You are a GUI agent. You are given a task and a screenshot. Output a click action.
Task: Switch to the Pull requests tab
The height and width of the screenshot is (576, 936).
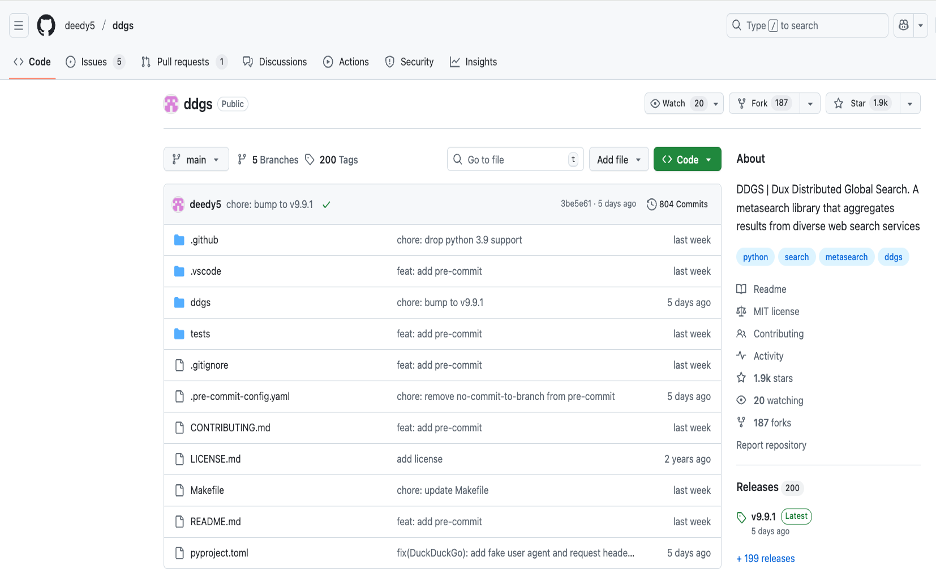click(183, 62)
